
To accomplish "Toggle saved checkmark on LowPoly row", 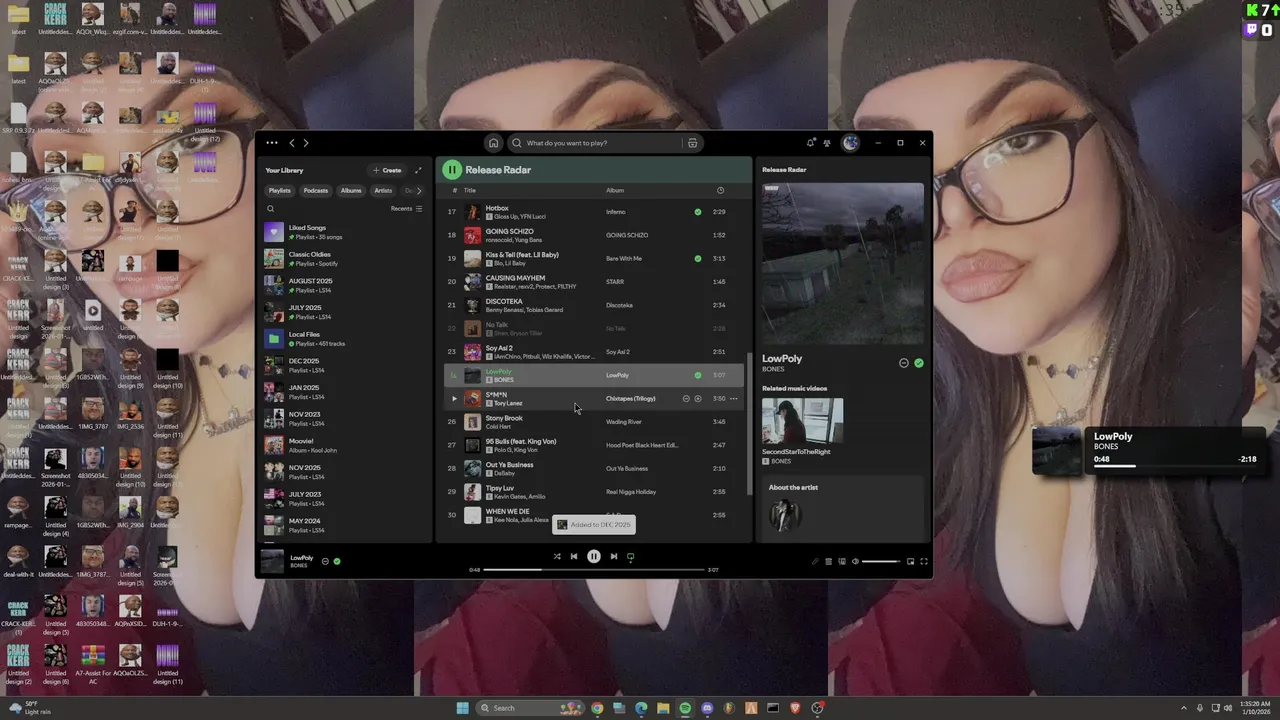I will 698,375.
